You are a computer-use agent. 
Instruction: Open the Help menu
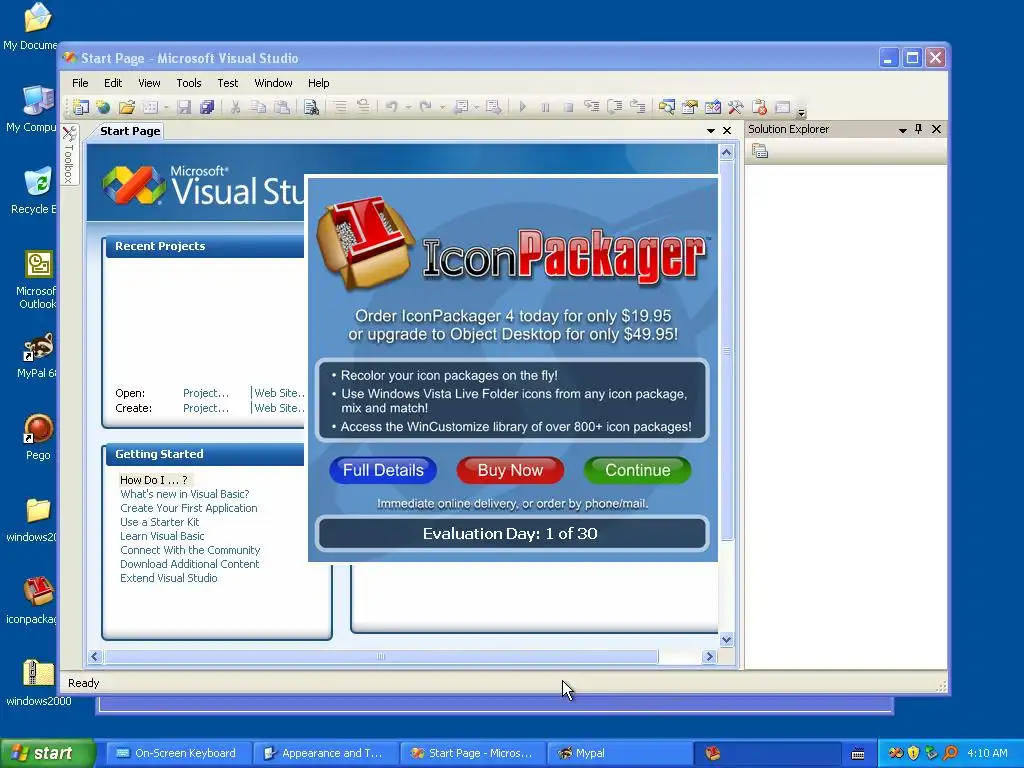coord(319,83)
